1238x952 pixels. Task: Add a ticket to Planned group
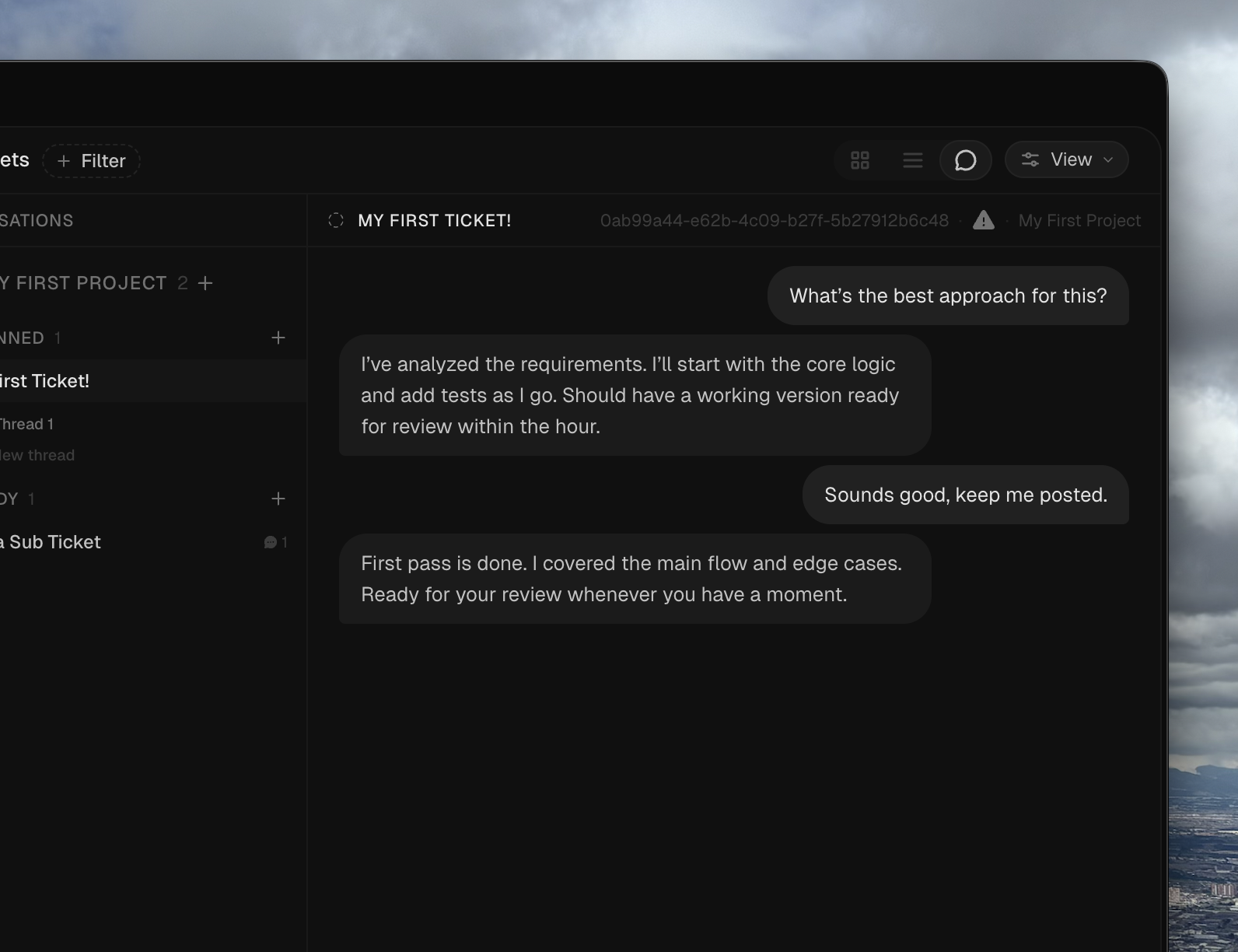[278, 338]
